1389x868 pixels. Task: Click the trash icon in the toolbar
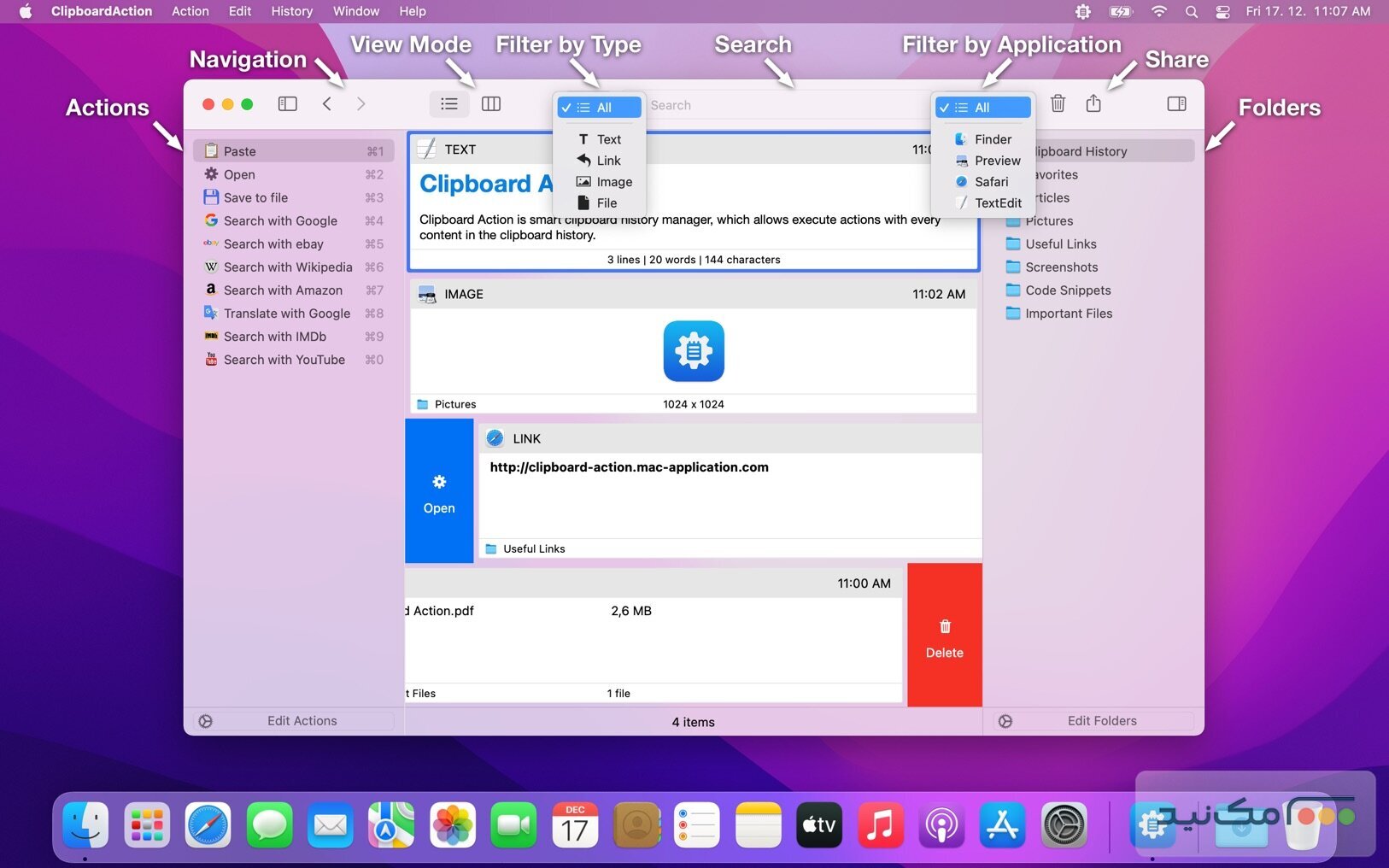pyautogui.click(x=1058, y=103)
